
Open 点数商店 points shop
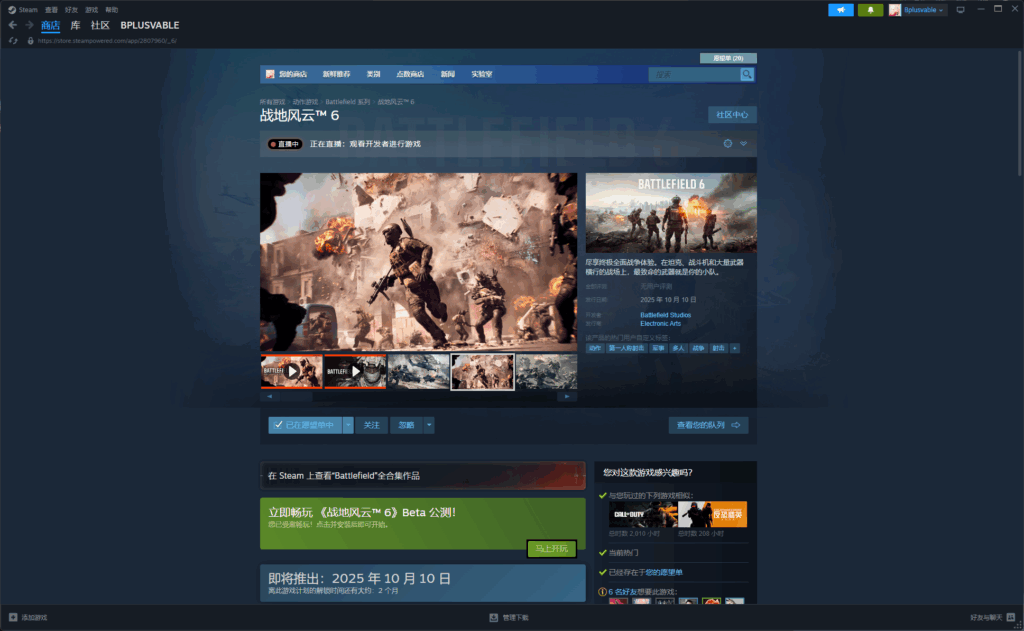point(410,74)
